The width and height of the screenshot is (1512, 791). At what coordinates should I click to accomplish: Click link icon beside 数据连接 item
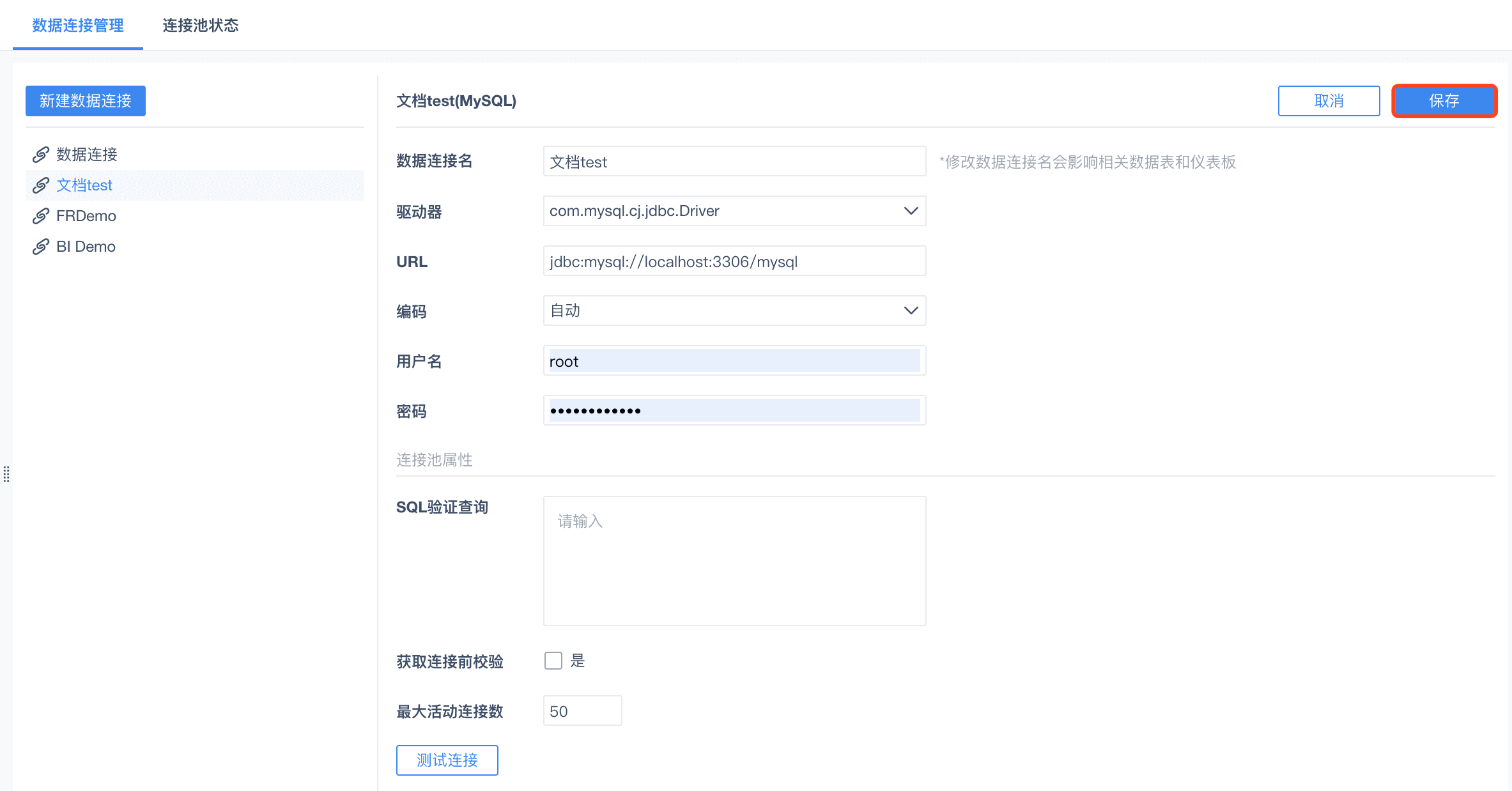tap(41, 155)
